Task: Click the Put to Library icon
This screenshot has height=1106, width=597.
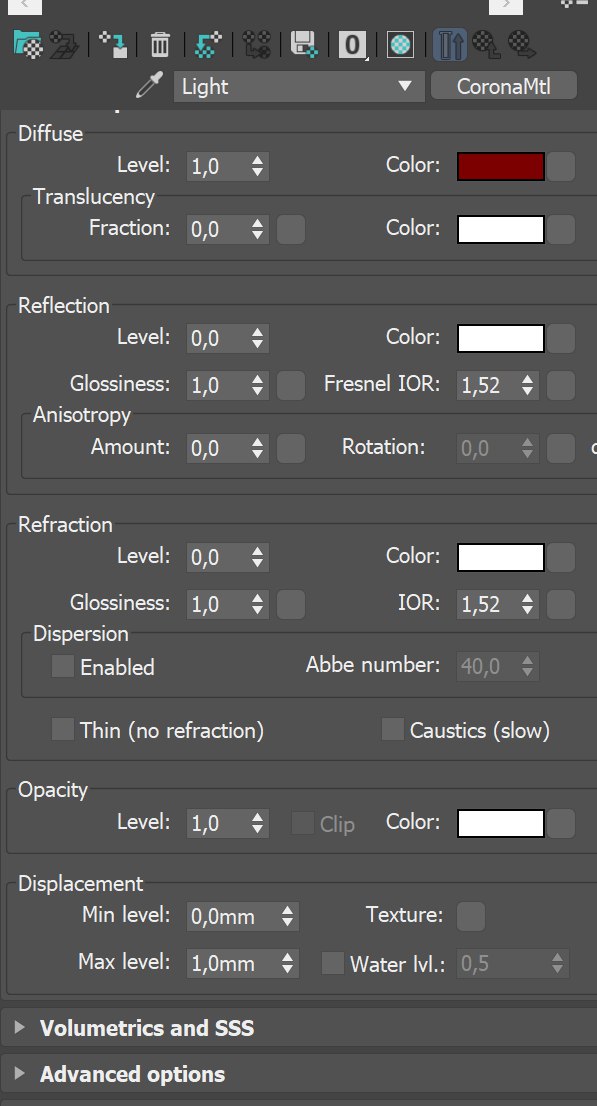Action: [x=305, y=45]
